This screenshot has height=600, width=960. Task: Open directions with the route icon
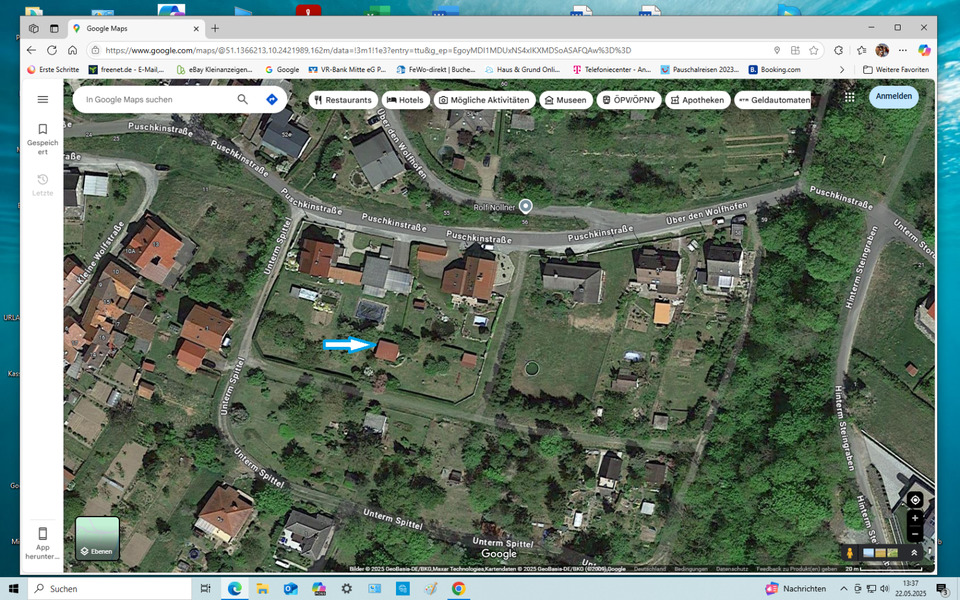271,100
